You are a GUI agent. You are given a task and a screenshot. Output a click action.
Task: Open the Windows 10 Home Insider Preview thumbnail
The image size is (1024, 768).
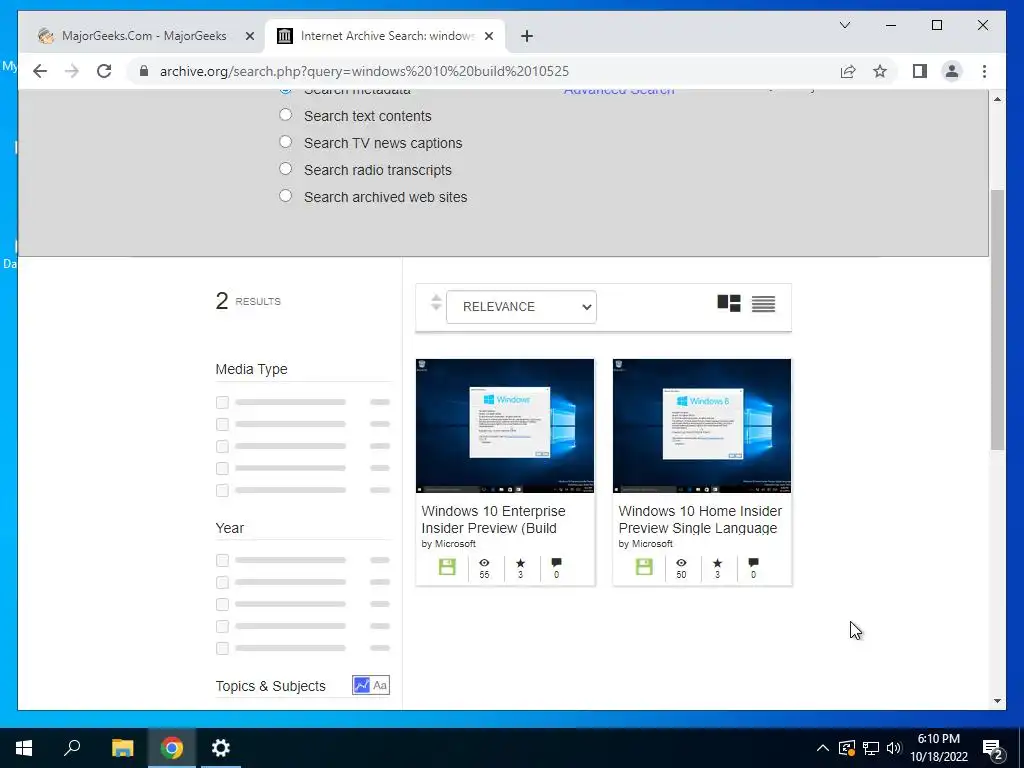point(702,426)
